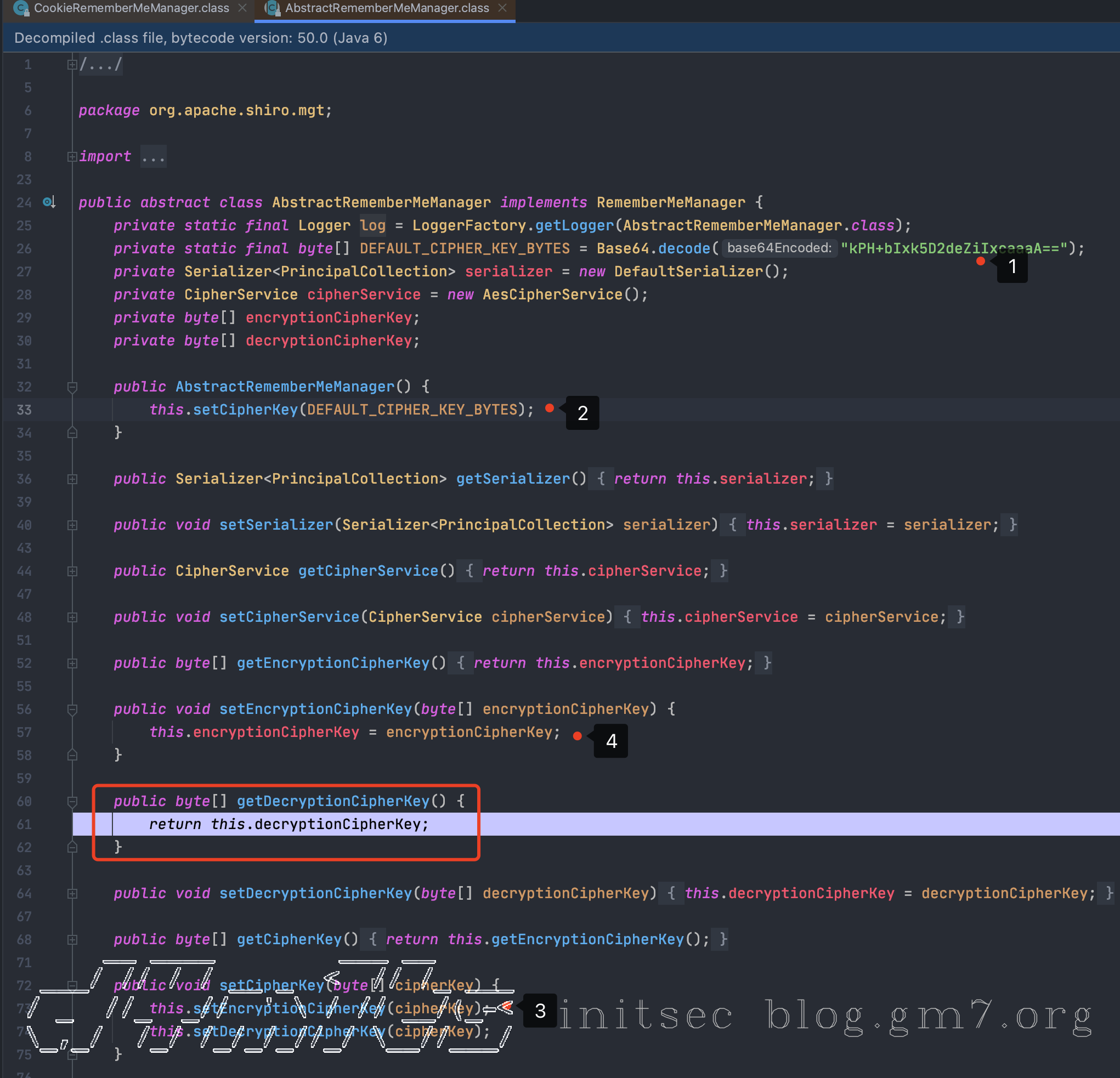Unfold the setSerializer method on line 40

[72, 525]
